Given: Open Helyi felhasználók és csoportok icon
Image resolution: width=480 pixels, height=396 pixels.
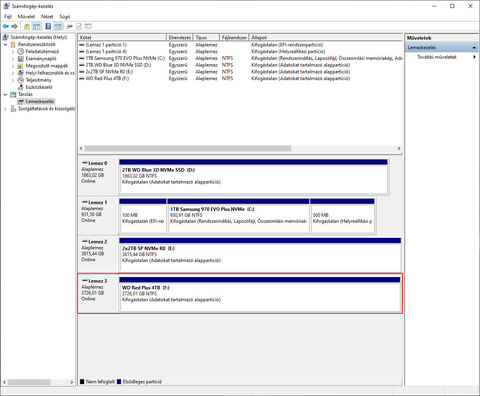Looking at the screenshot, I should click(x=21, y=73).
